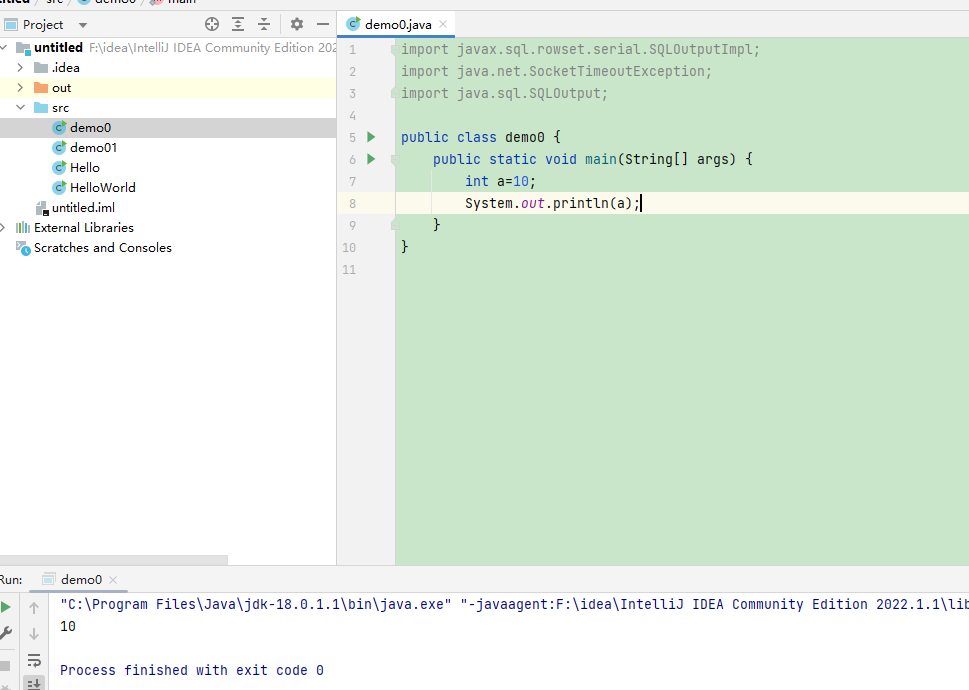
Task: Click the locate-in-project crosshair icon
Action: click(x=212, y=24)
